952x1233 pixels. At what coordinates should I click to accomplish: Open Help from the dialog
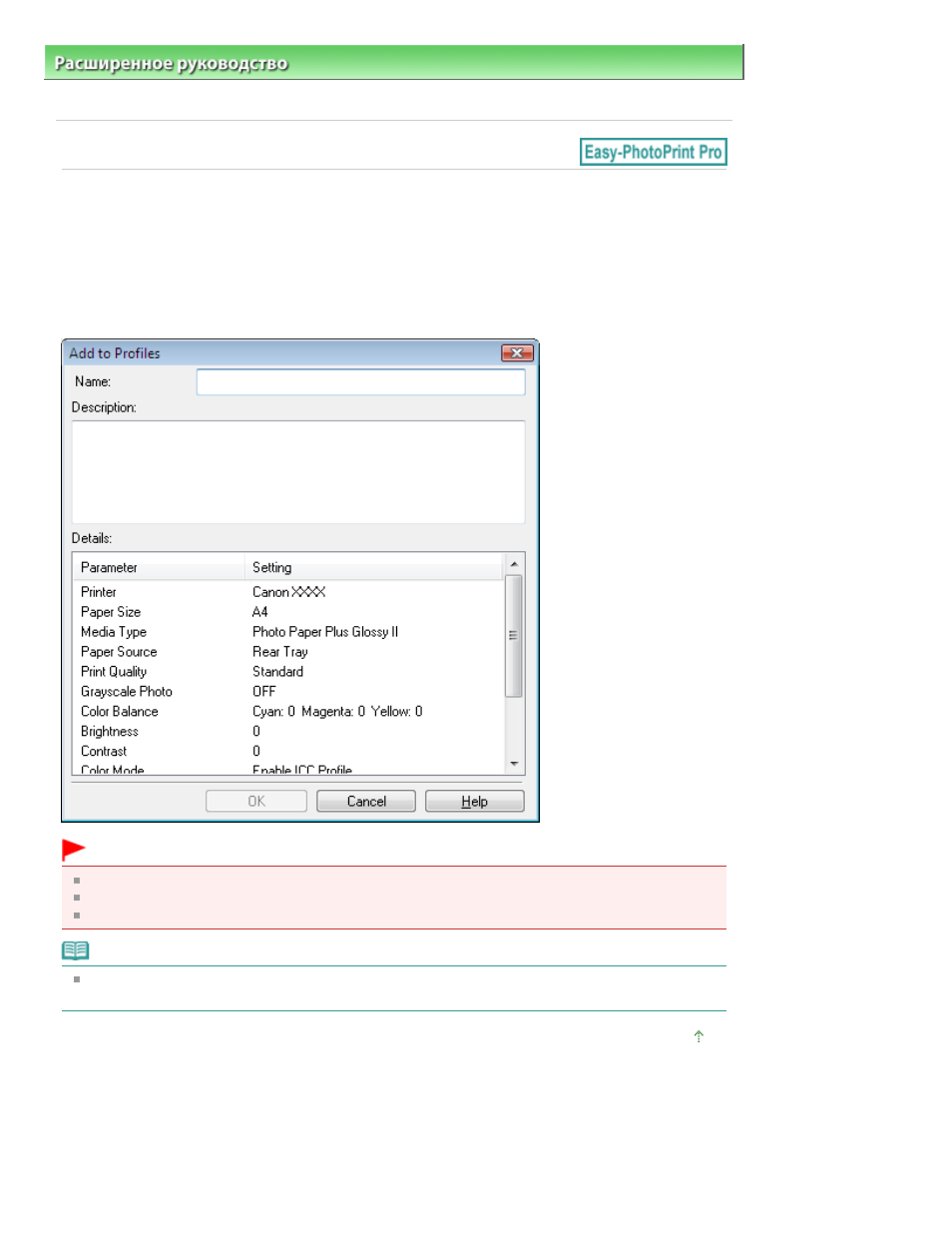pos(475,801)
